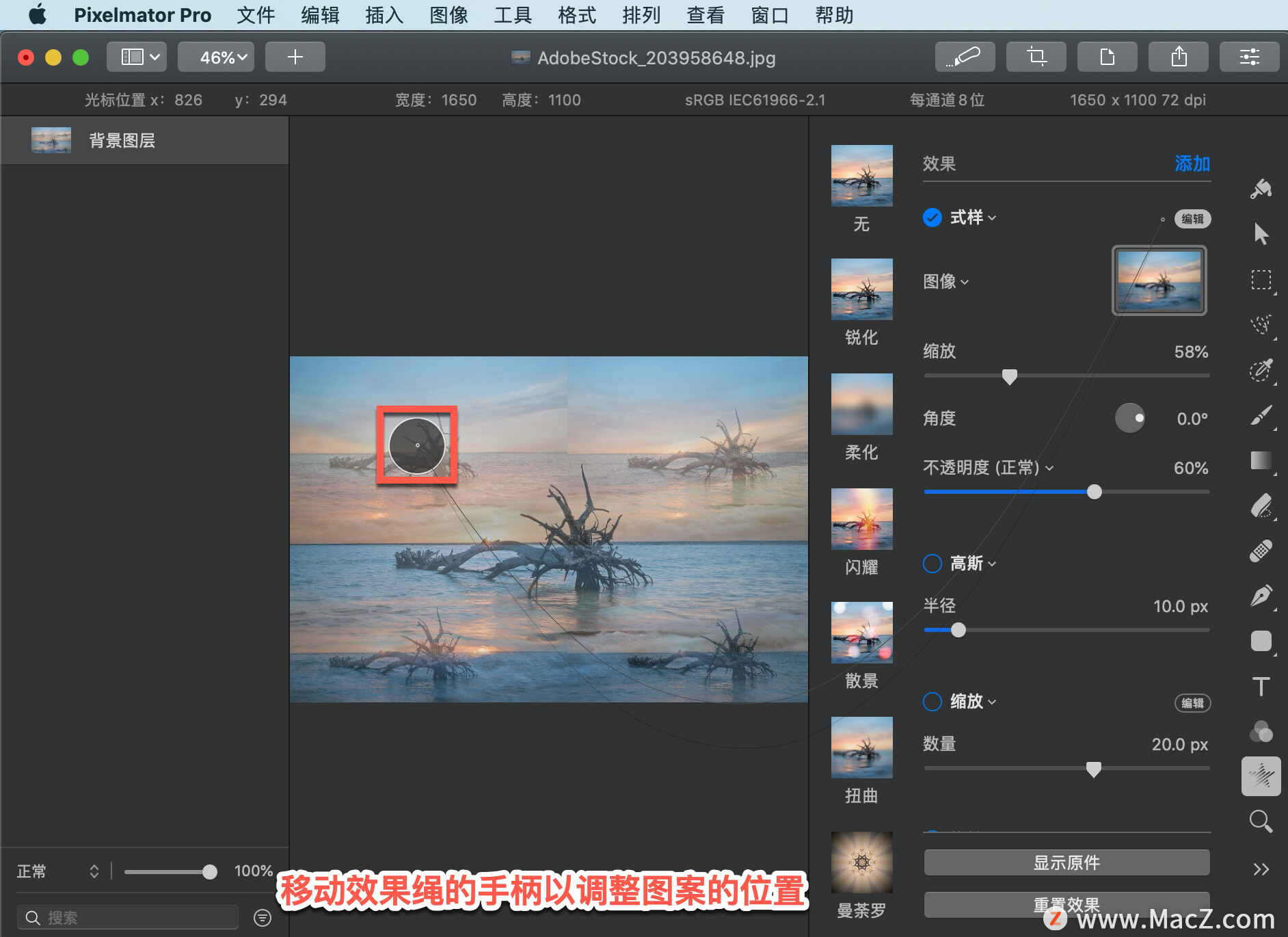This screenshot has height=937, width=1288.
Task: Click the 58% scale slider handle
Action: (1009, 376)
